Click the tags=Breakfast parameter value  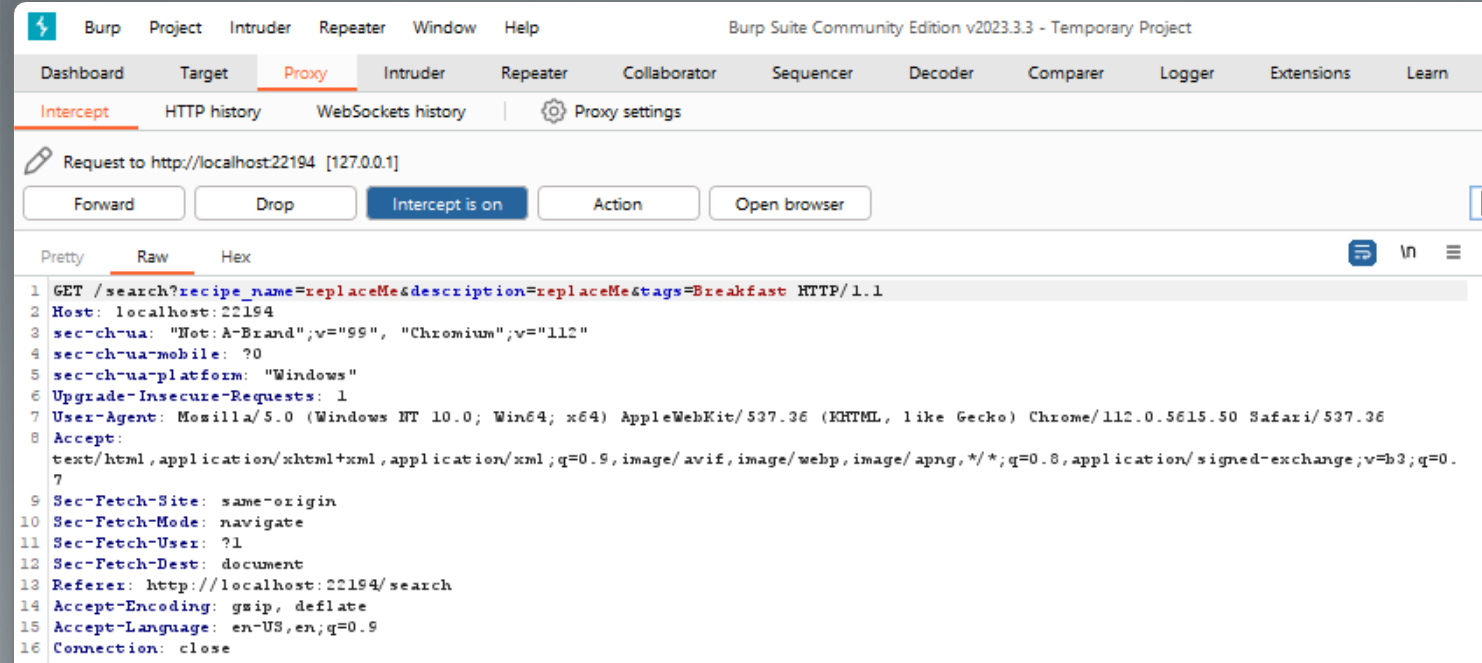pyautogui.click(x=739, y=291)
